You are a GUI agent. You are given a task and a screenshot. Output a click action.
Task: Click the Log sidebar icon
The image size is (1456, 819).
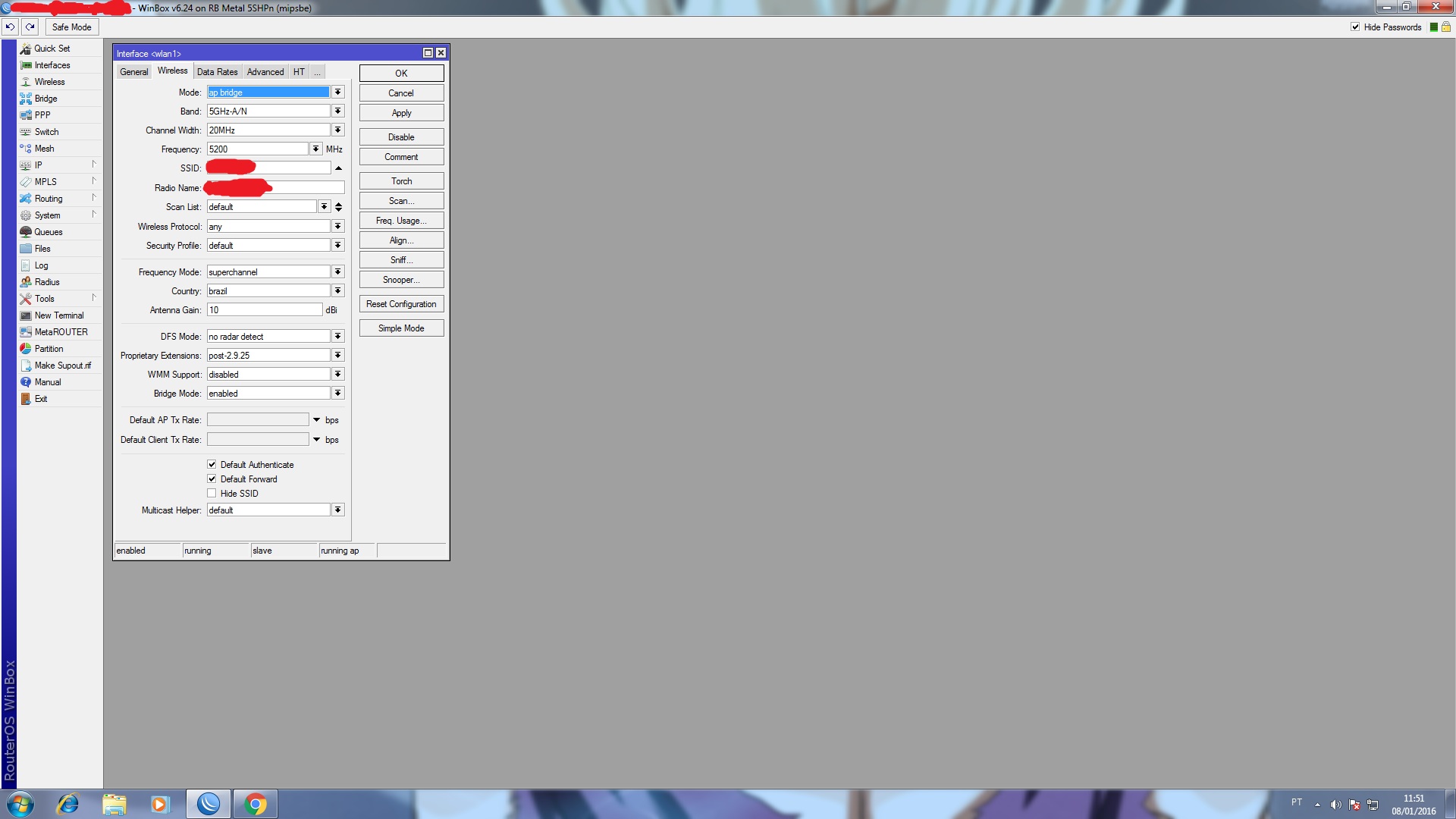point(26,265)
